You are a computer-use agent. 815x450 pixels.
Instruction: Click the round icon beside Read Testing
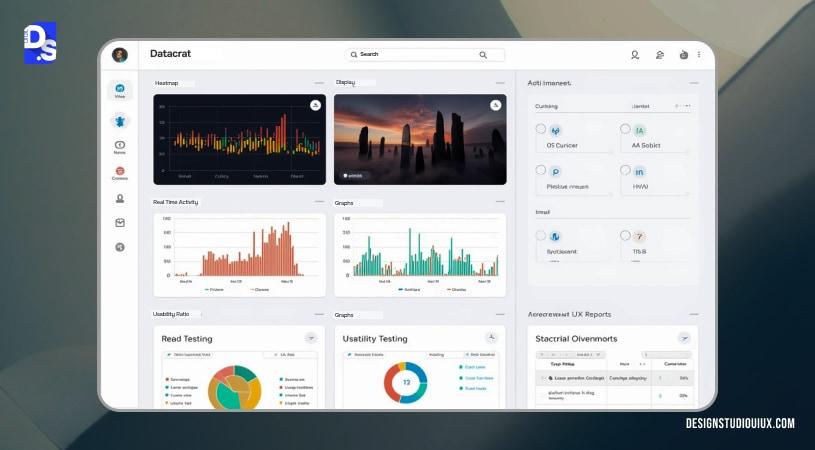click(x=311, y=338)
